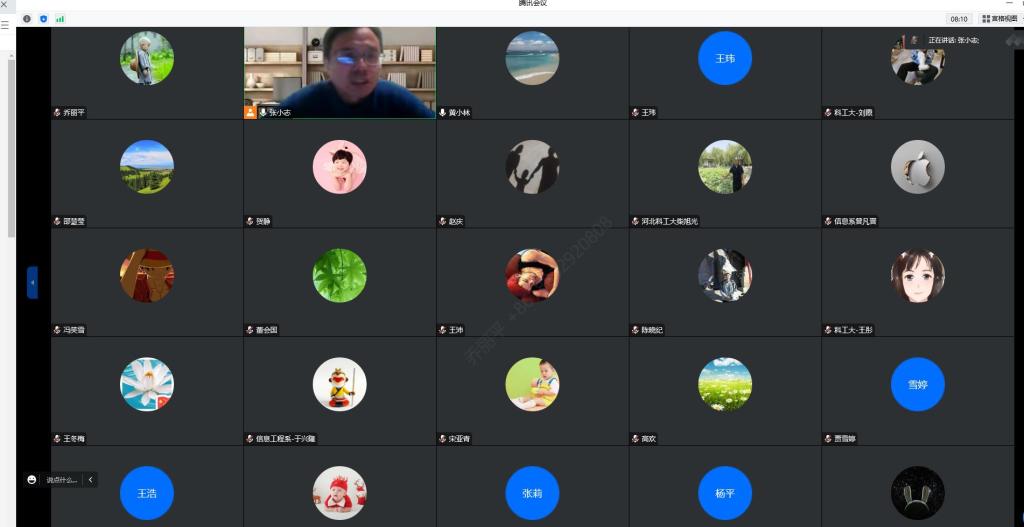Viewport: 1024px width, 527px height.
Task: Click the muted microphone icon next to 王玮
Action: (x=635, y=113)
